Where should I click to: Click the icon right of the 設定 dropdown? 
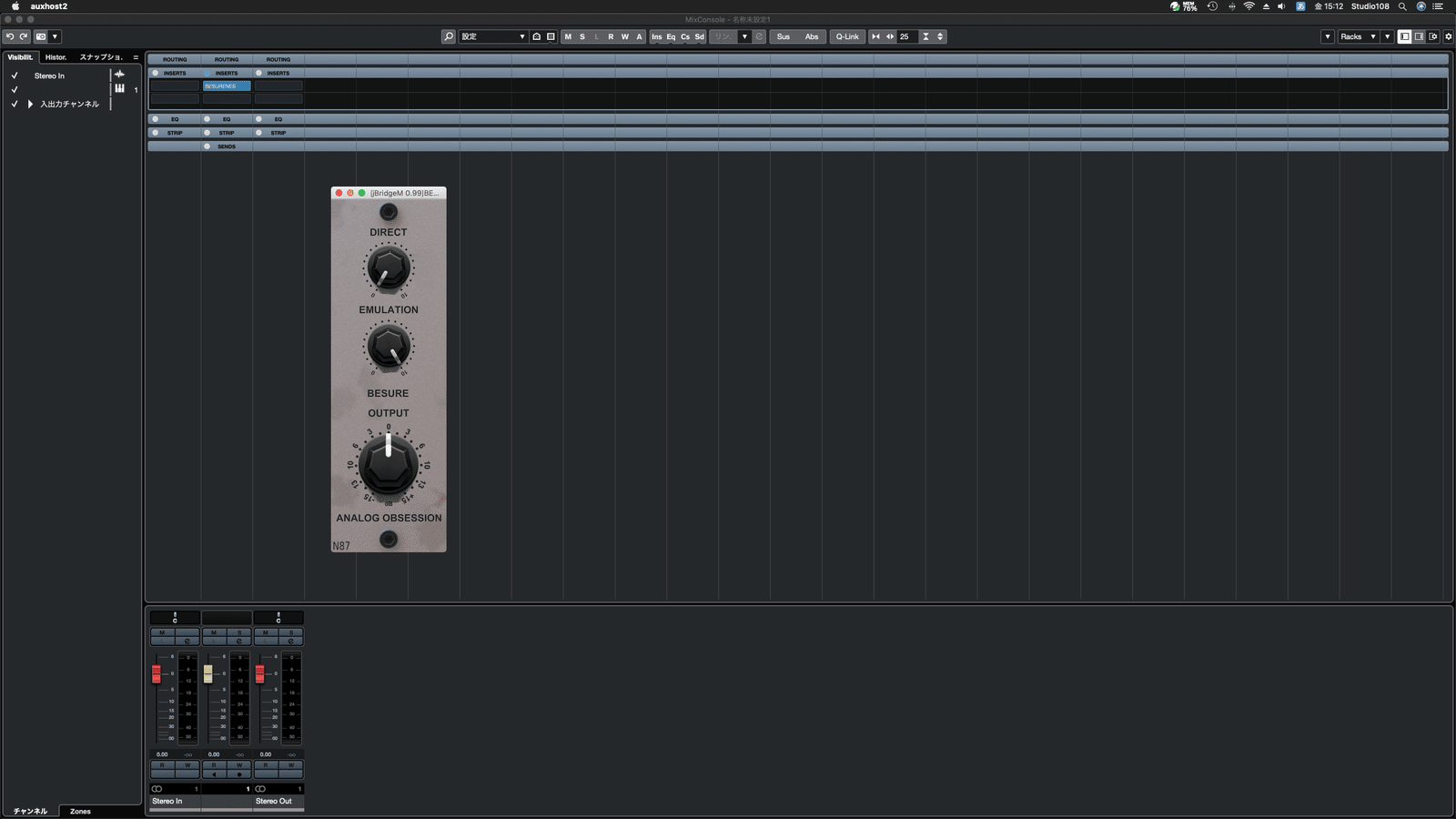coord(537,36)
